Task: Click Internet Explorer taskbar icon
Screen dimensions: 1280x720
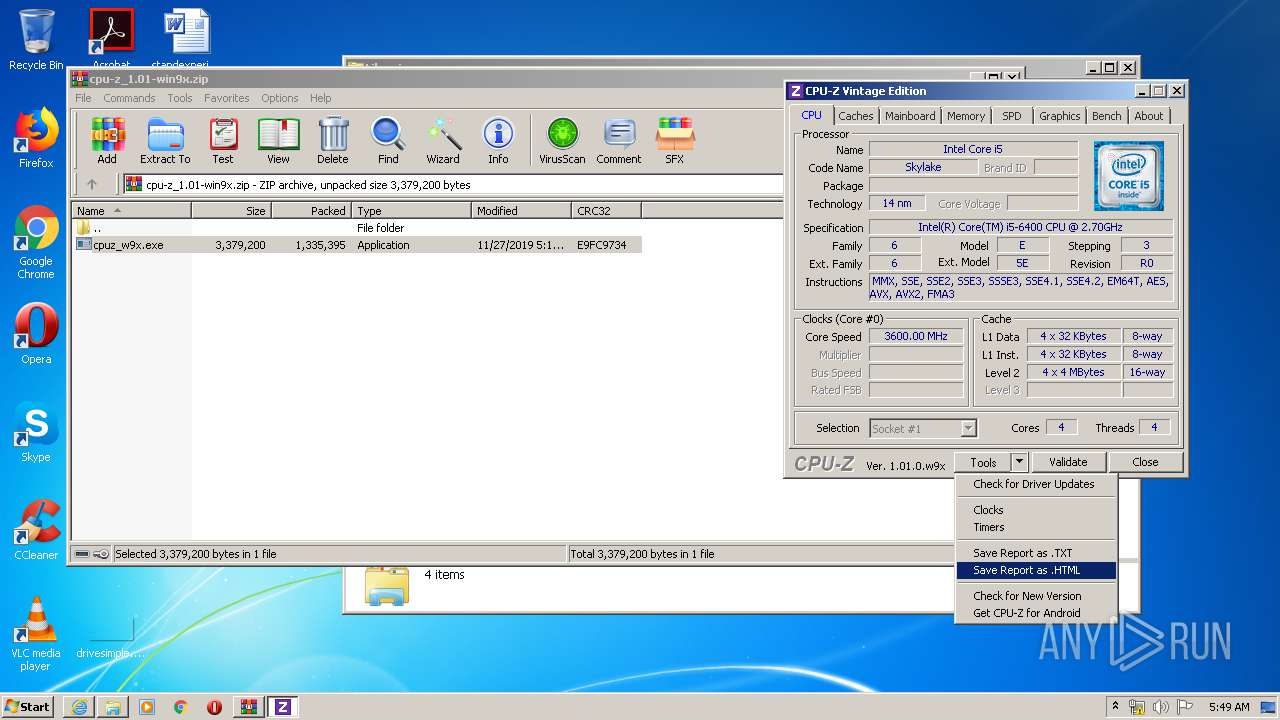Action: [x=79, y=707]
